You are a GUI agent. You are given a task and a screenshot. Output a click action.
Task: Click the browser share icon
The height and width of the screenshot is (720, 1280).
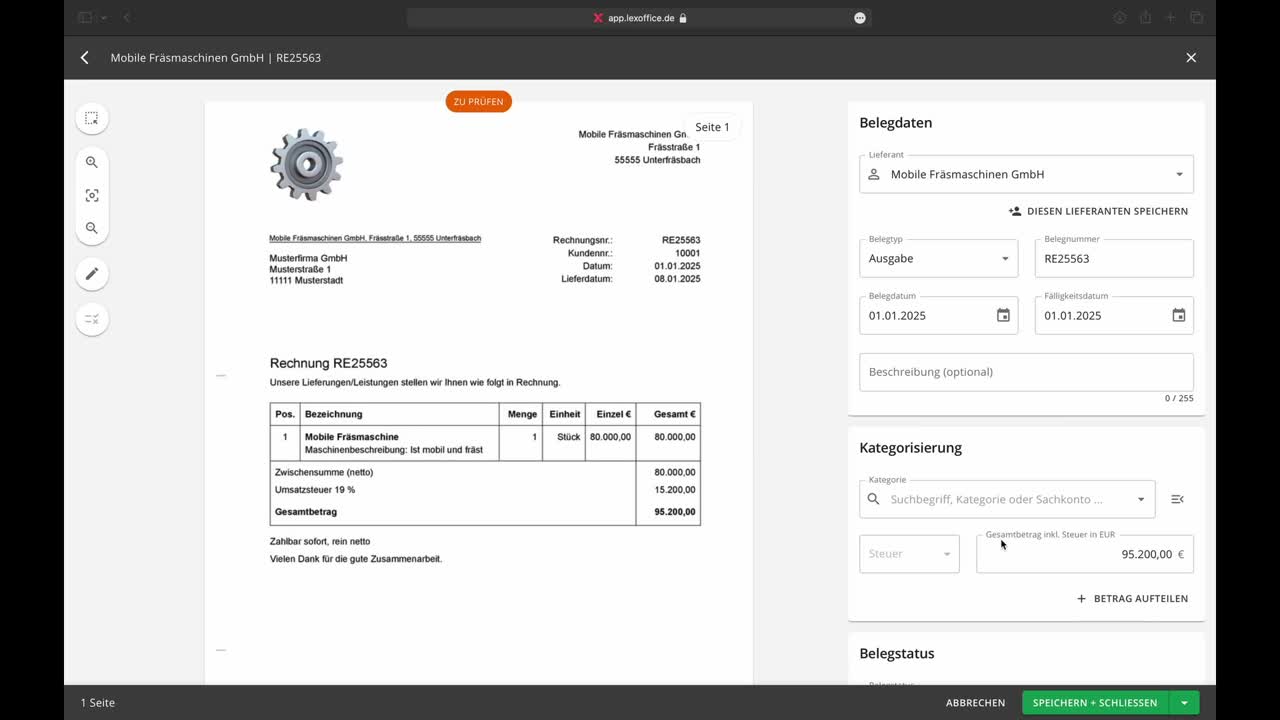point(1145,17)
